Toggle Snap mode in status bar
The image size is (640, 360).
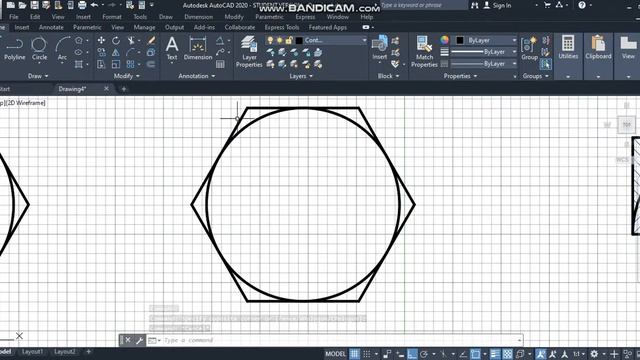(367, 354)
